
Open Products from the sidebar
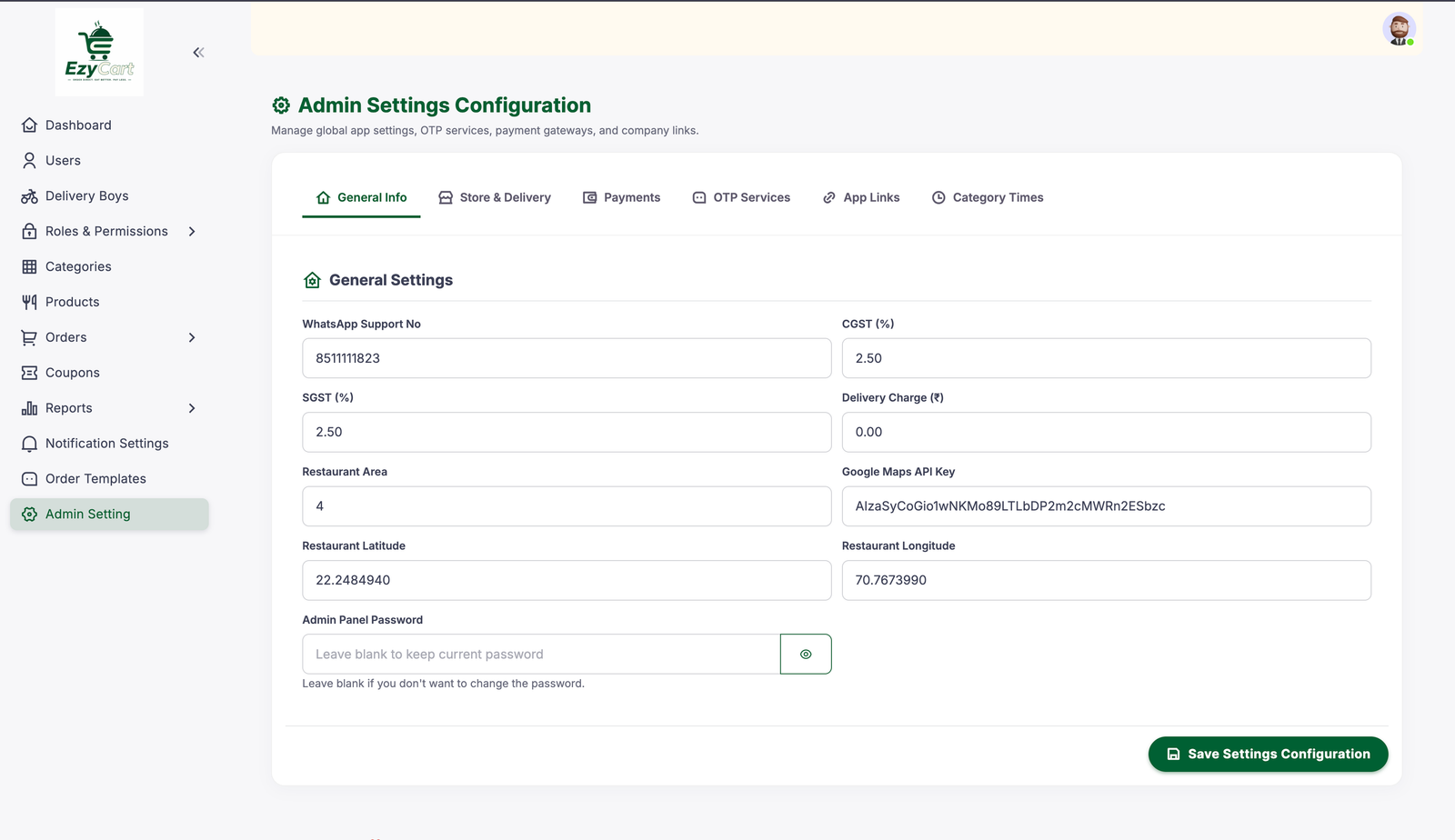coord(109,303)
